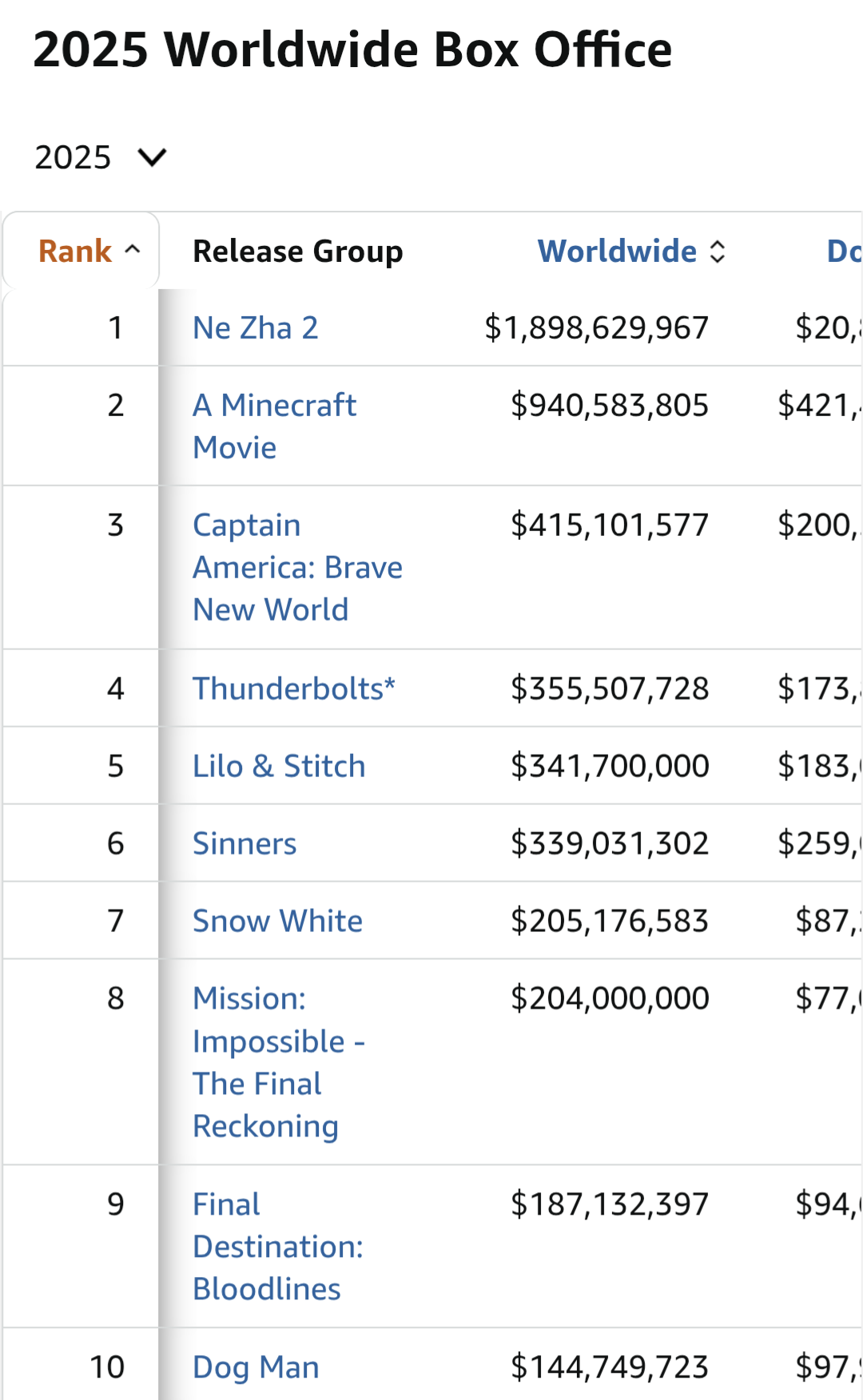Open the Thunderbolts* movie link

(x=294, y=688)
